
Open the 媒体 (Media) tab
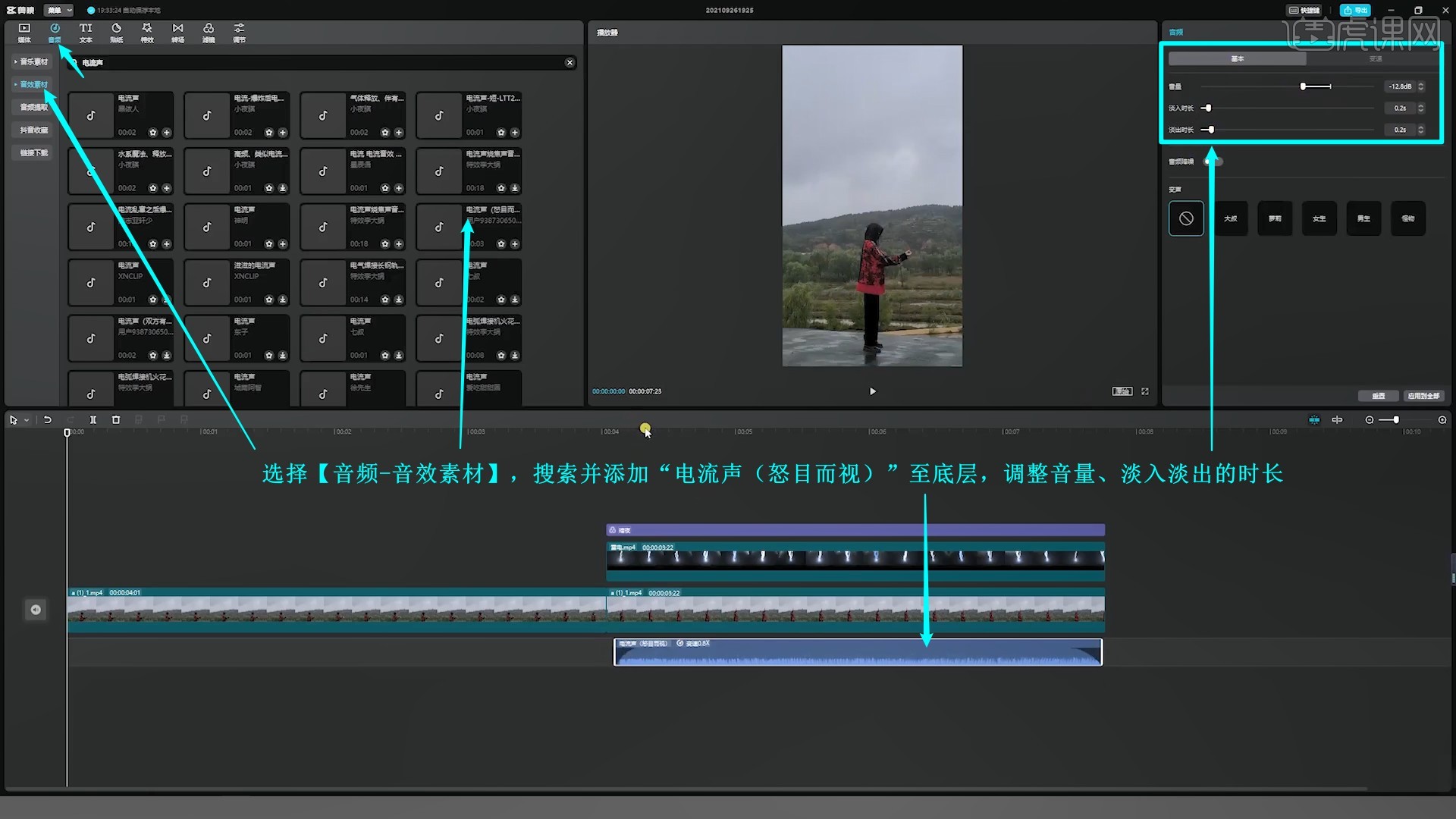point(24,33)
